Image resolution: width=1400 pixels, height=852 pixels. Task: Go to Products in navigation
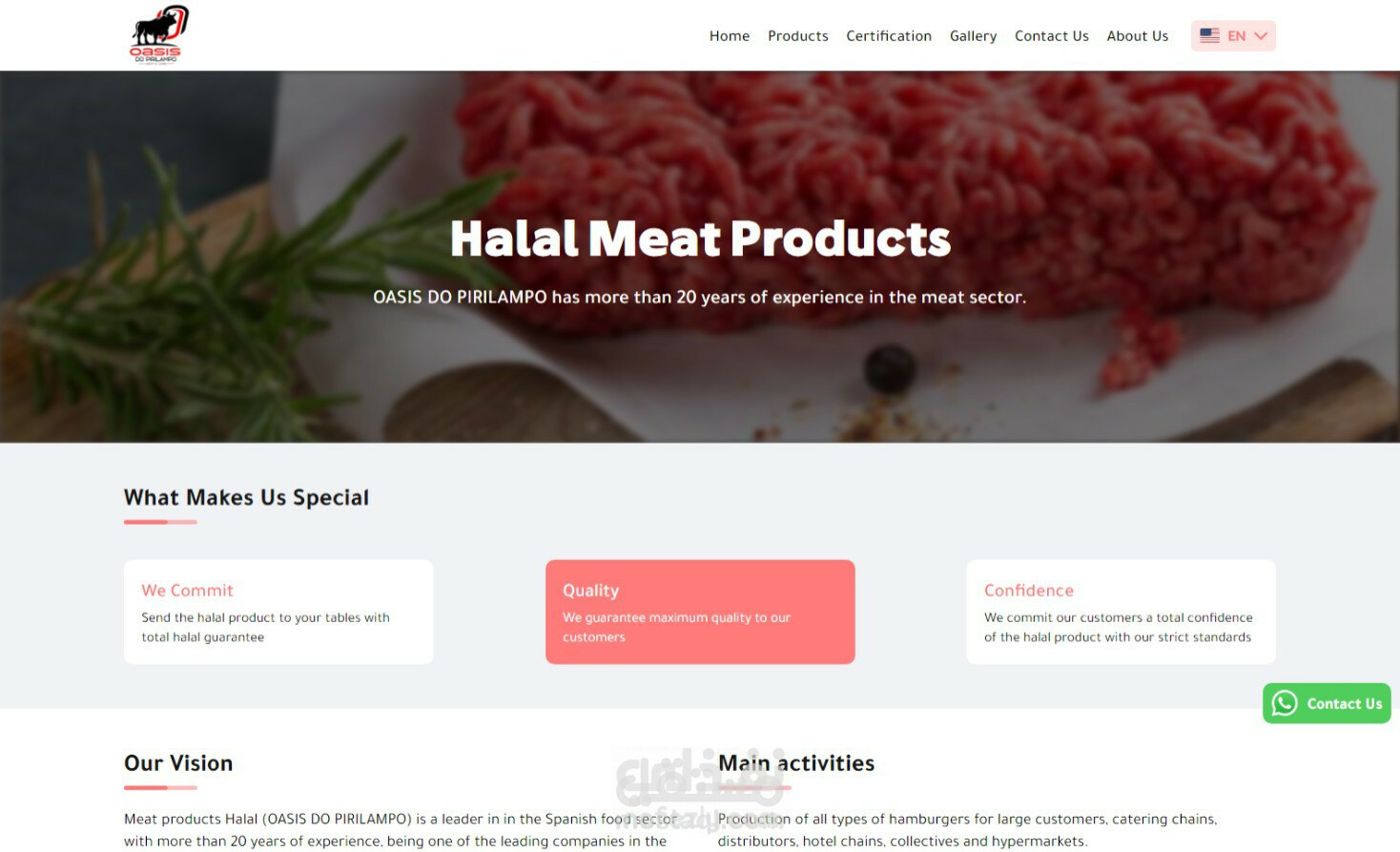(798, 36)
